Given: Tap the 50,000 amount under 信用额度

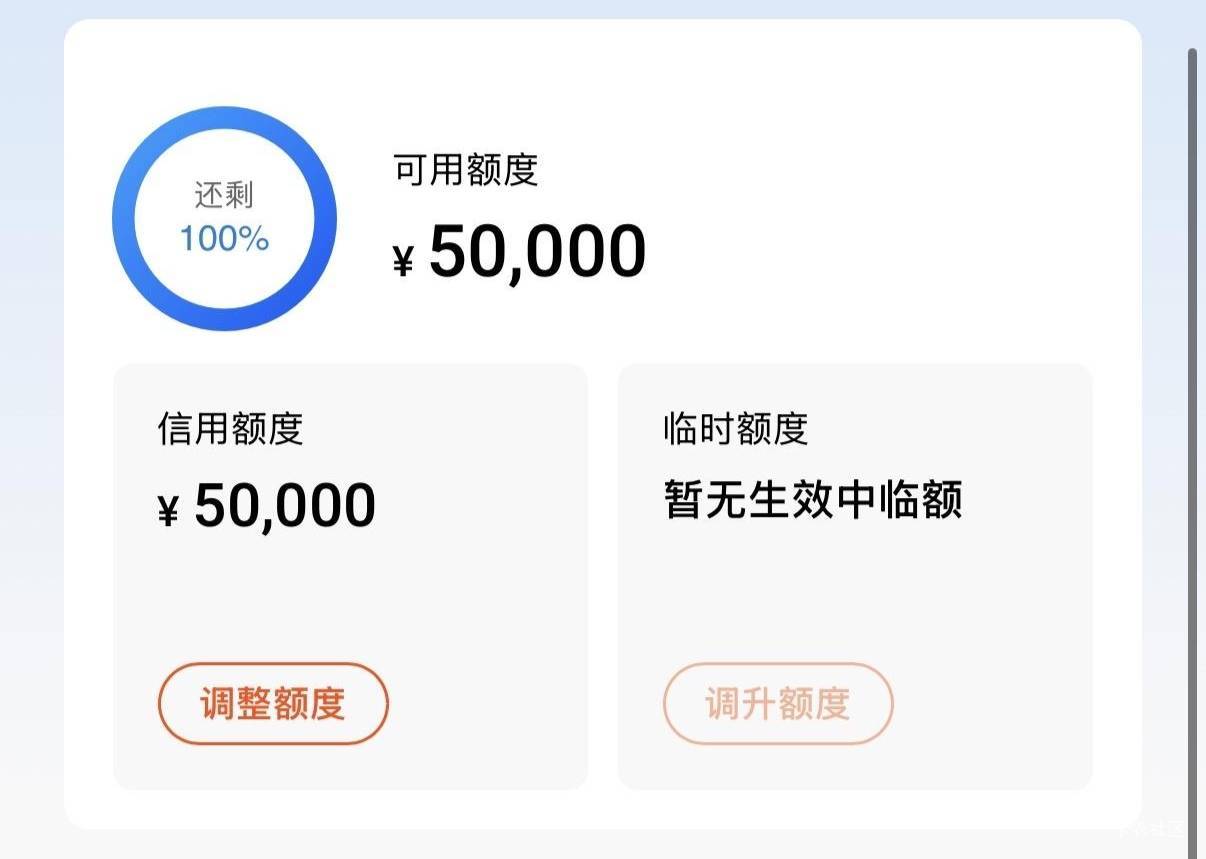Looking at the screenshot, I should click(285, 506).
